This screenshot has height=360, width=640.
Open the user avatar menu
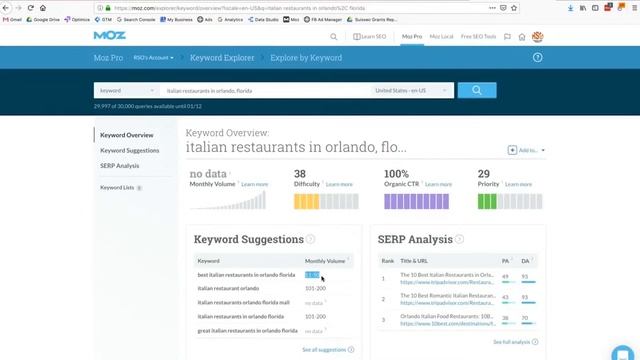(538, 37)
